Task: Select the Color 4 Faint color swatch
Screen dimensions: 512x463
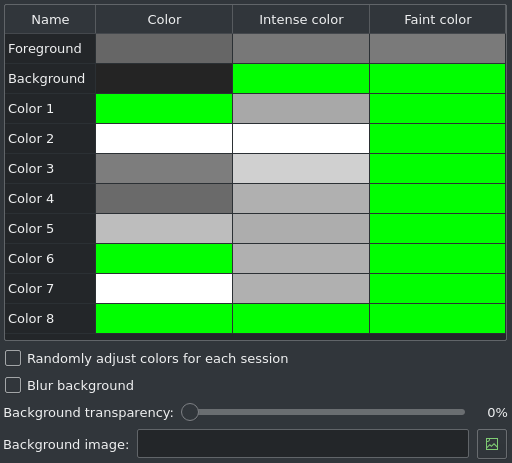Action: pos(438,199)
